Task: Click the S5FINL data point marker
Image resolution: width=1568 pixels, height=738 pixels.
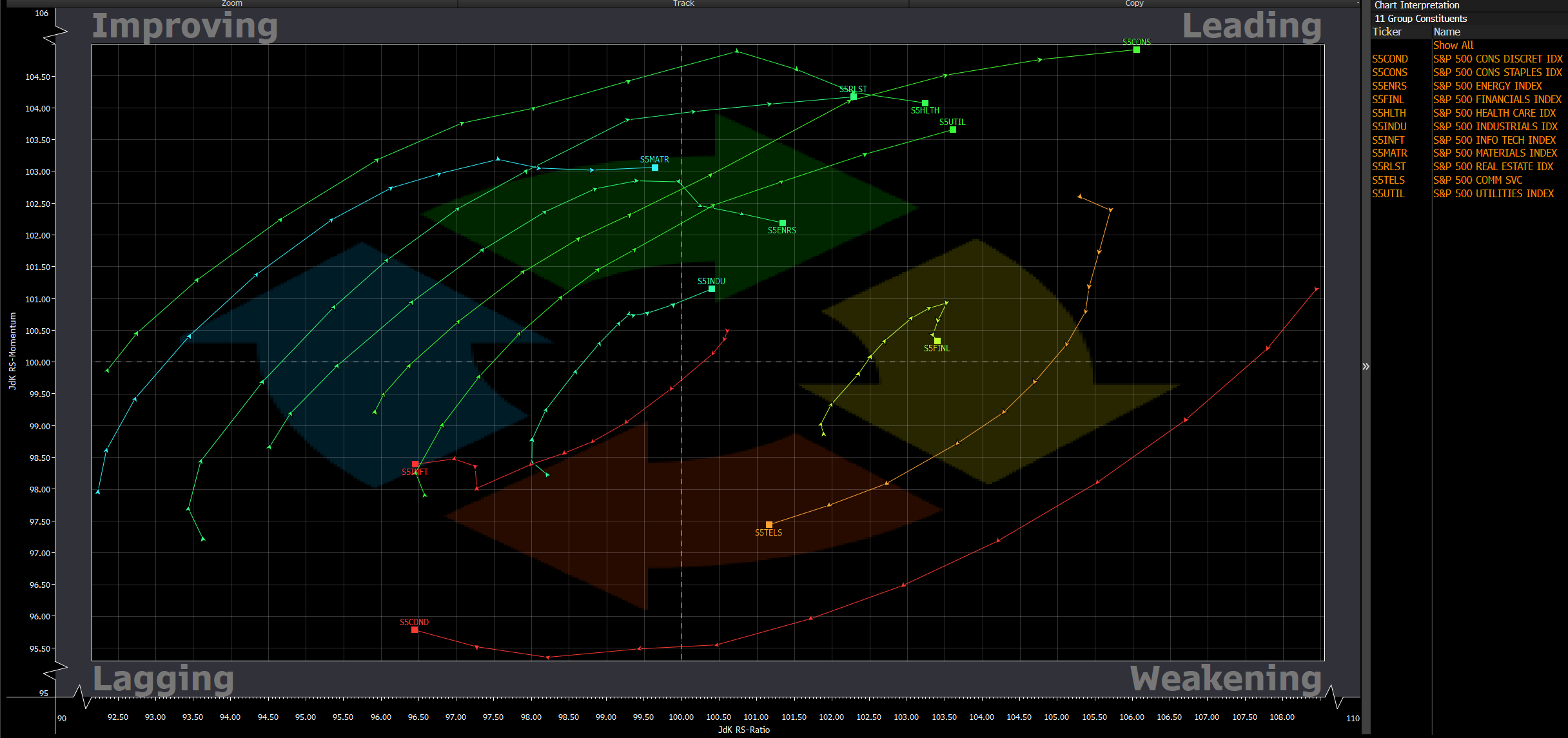Action: click(937, 341)
